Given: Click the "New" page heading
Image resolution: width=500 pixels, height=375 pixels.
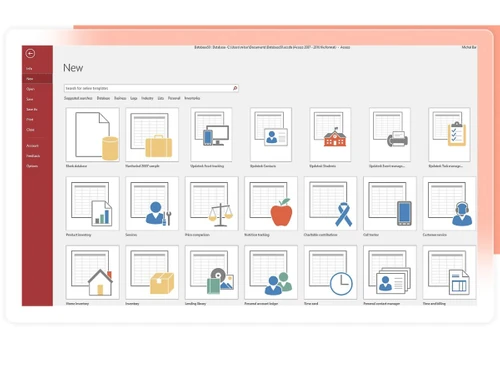Looking at the screenshot, I should click(73, 68).
